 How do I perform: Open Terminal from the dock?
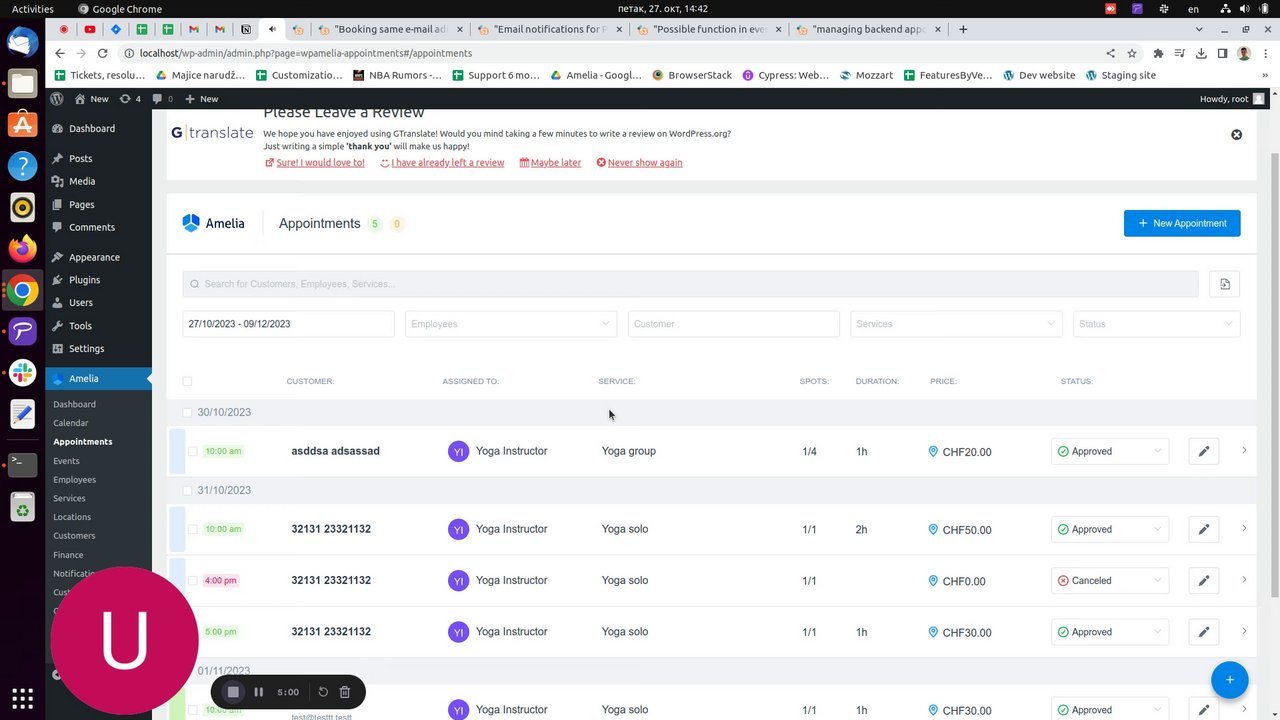click(x=22, y=463)
